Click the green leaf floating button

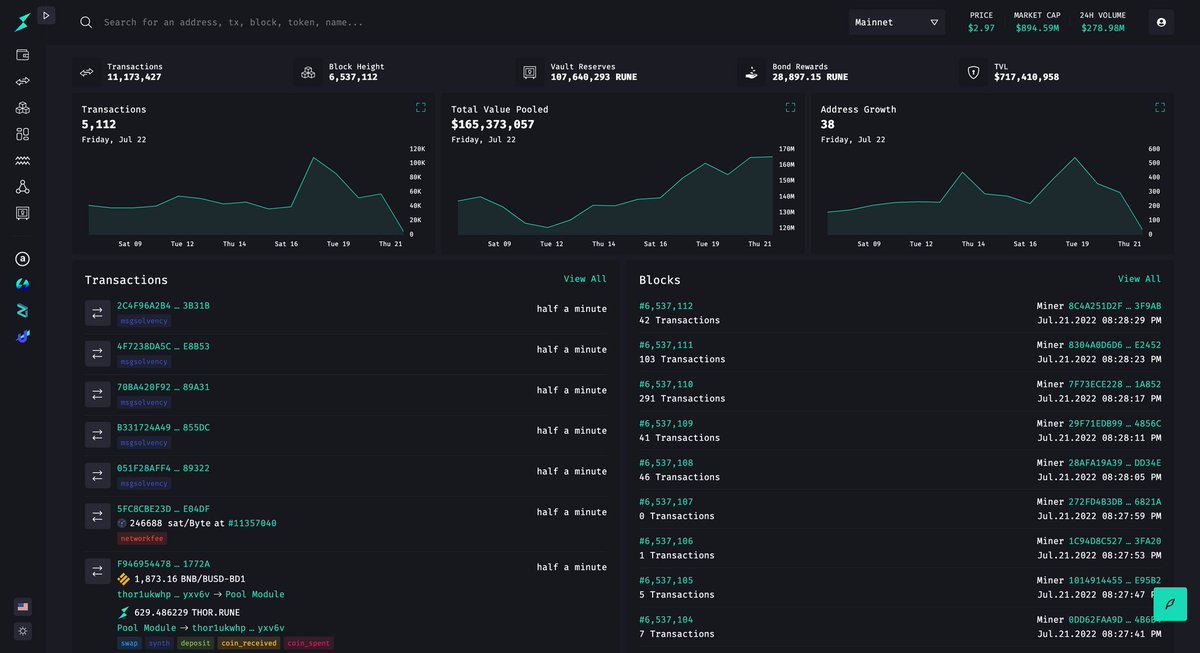tap(1170, 604)
